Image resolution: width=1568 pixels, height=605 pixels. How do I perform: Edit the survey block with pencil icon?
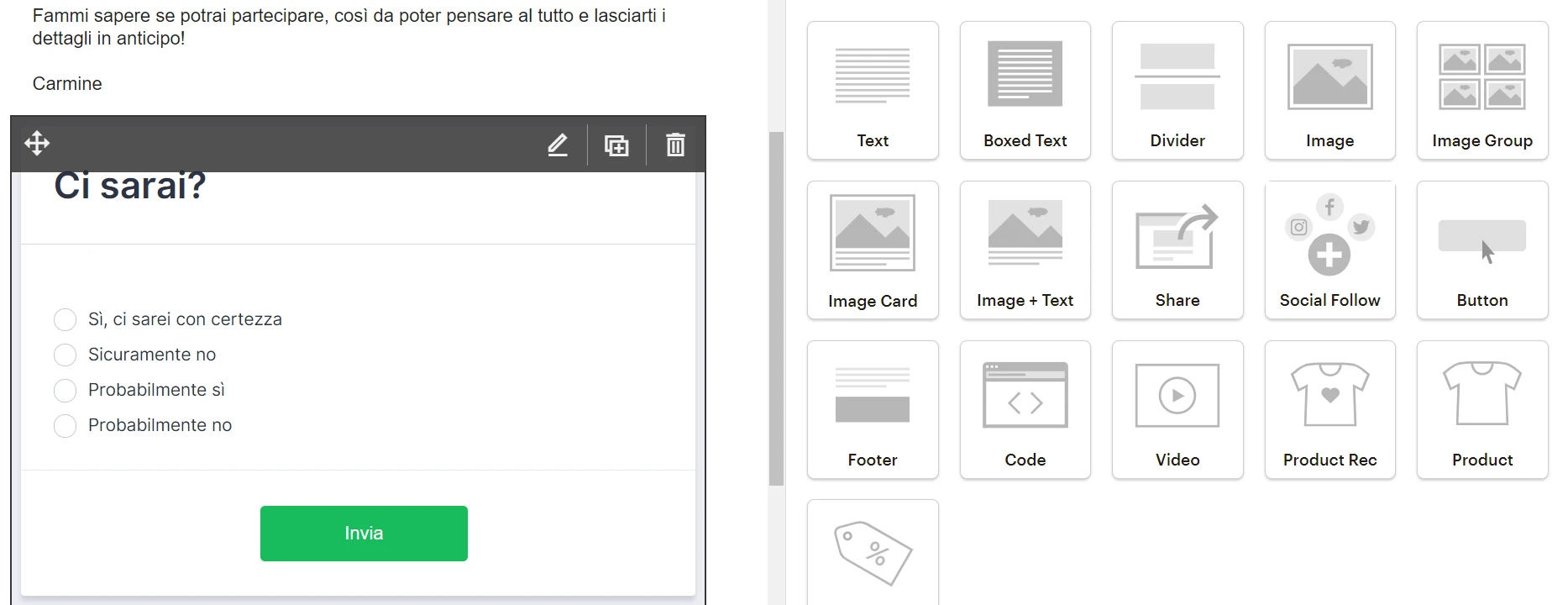[x=558, y=145]
